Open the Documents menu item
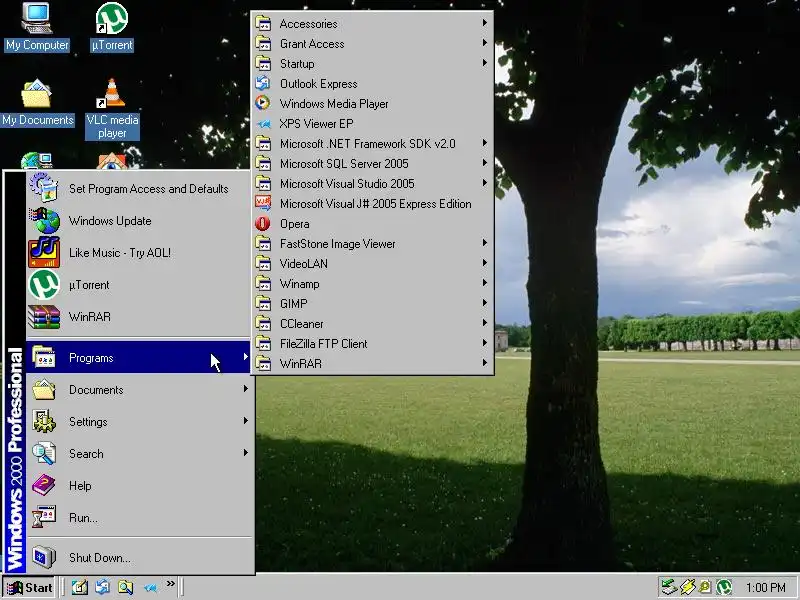Viewport: 800px width, 600px height. coord(138,389)
